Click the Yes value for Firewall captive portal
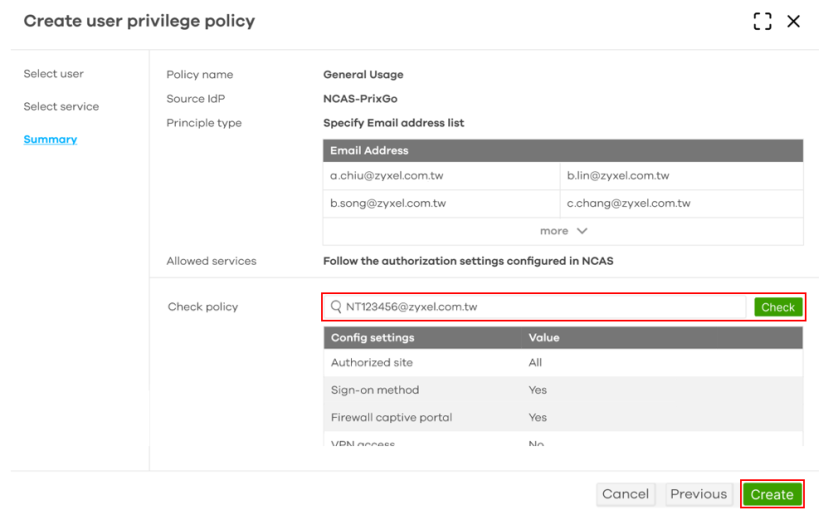Viewport: 838px width, 520px height. click(x=537, y=417)
